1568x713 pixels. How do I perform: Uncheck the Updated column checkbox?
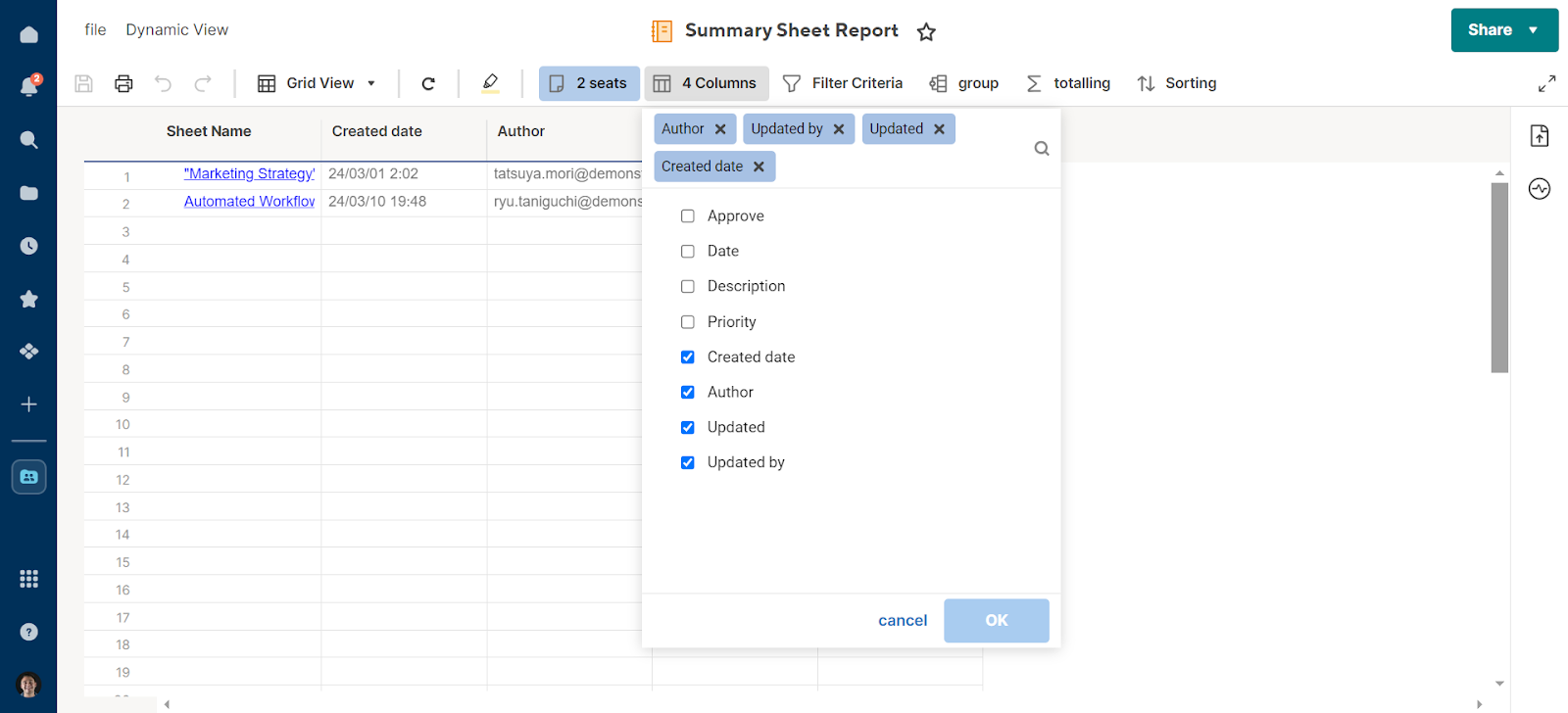point(688,428)
